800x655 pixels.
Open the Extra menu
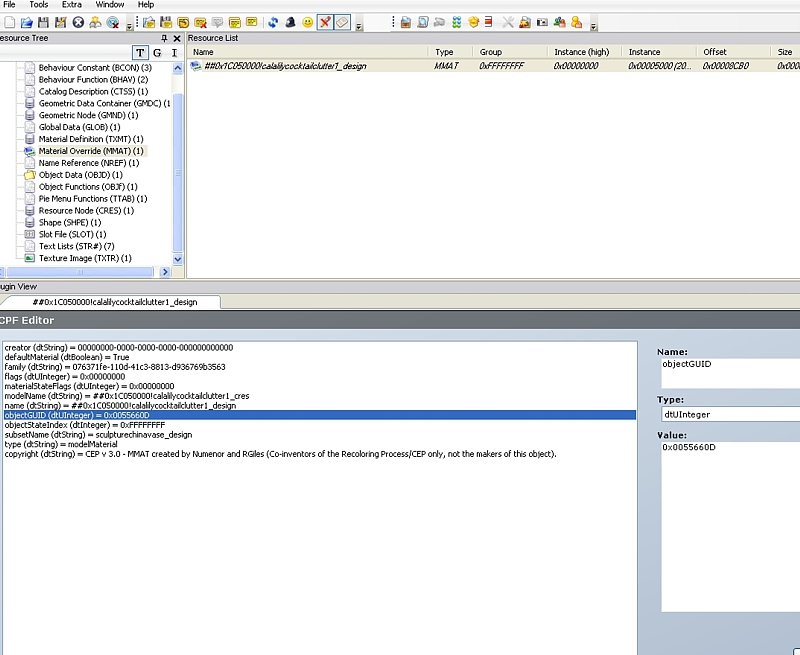point(71,5)
